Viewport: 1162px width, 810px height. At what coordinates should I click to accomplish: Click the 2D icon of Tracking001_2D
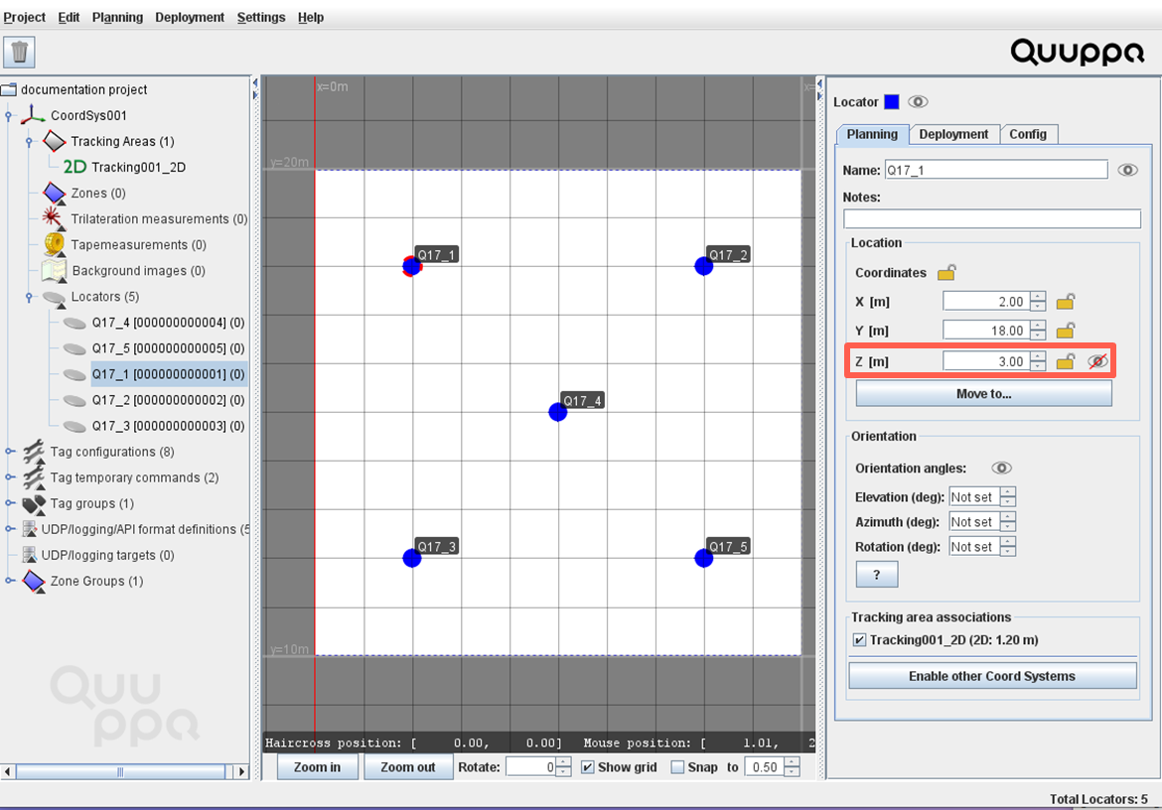tap(75, 167)
